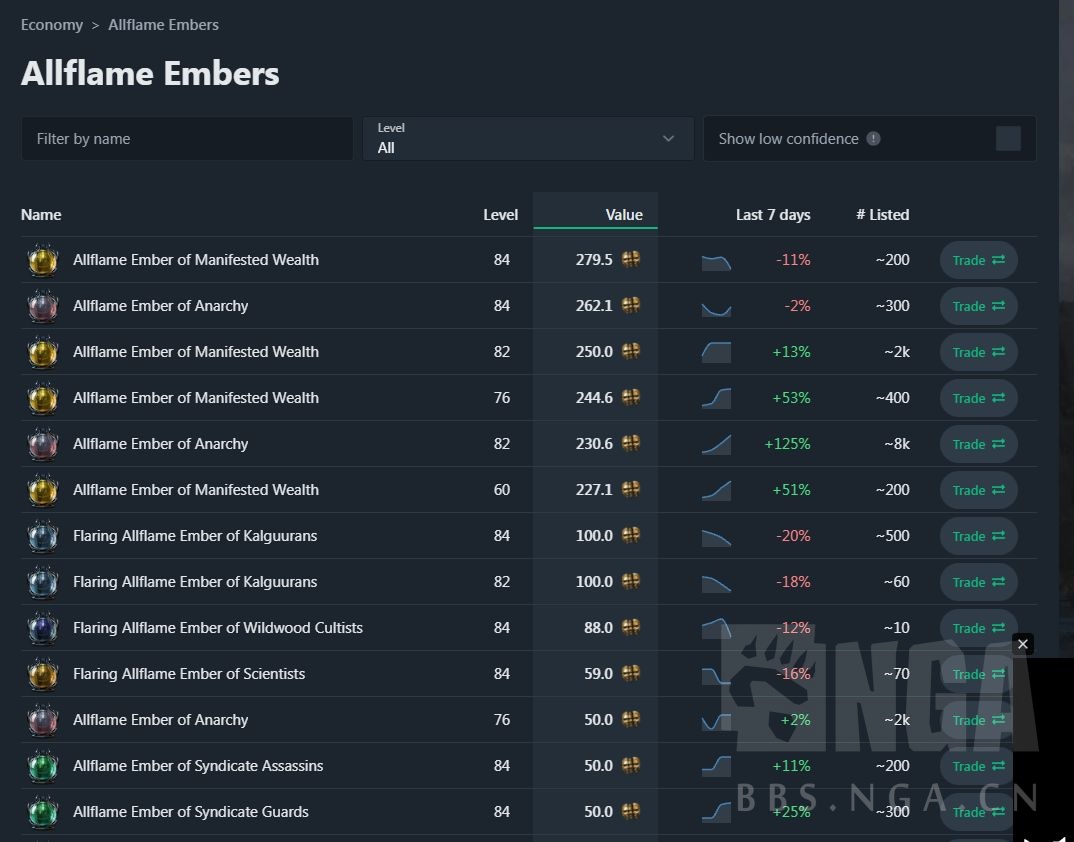Open the Level filter dropdown
Screen dimensions: 1074x842
pos(527,139)
